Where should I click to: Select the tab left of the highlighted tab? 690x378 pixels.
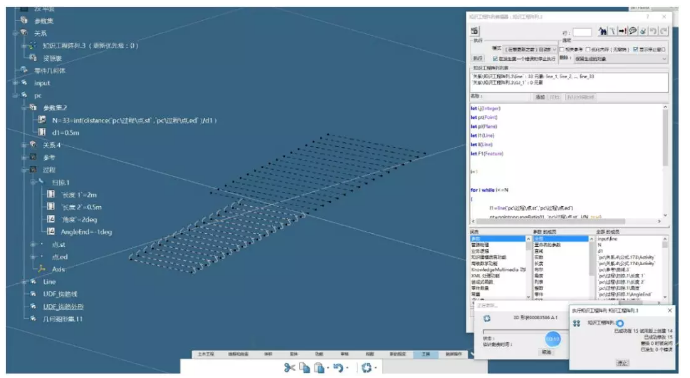397,354
